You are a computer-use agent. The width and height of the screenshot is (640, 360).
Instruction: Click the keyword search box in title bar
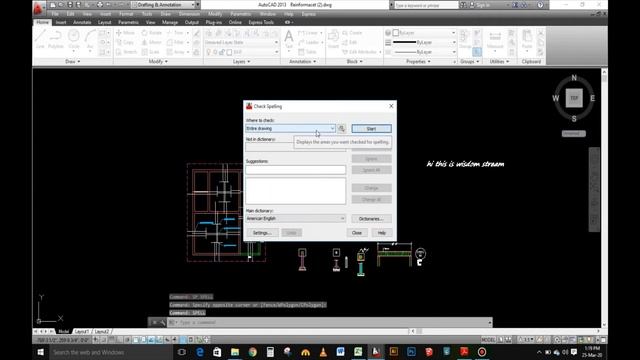click(426, 5)
